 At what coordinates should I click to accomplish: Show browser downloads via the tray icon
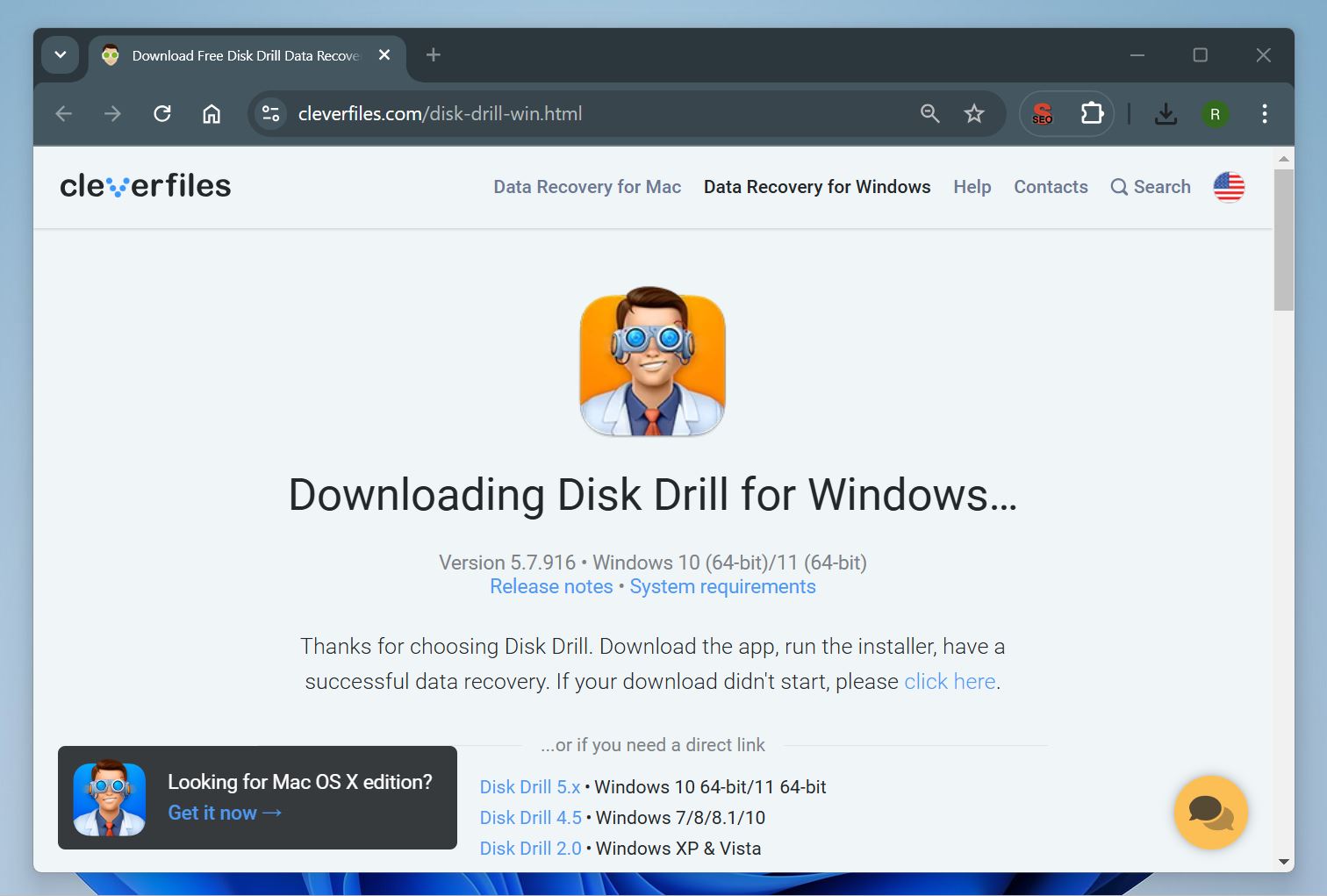(1166, 113)
